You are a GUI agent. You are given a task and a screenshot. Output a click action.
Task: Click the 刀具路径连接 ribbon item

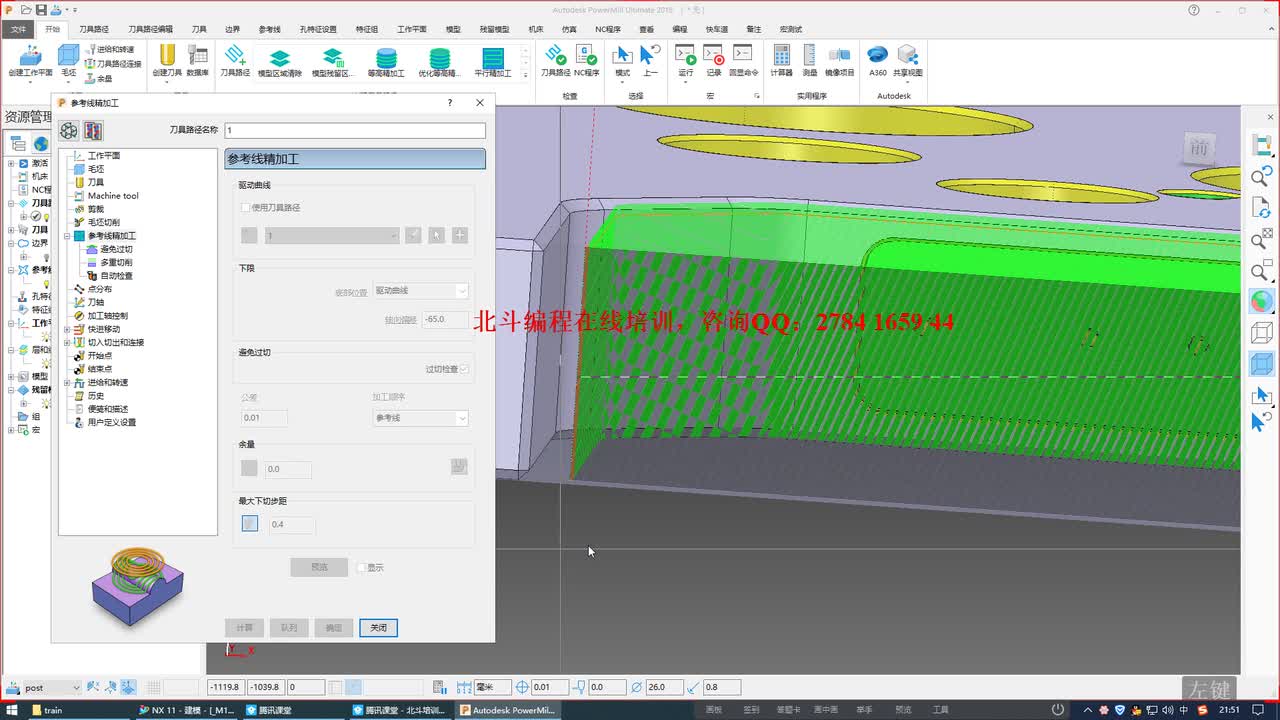113,64
